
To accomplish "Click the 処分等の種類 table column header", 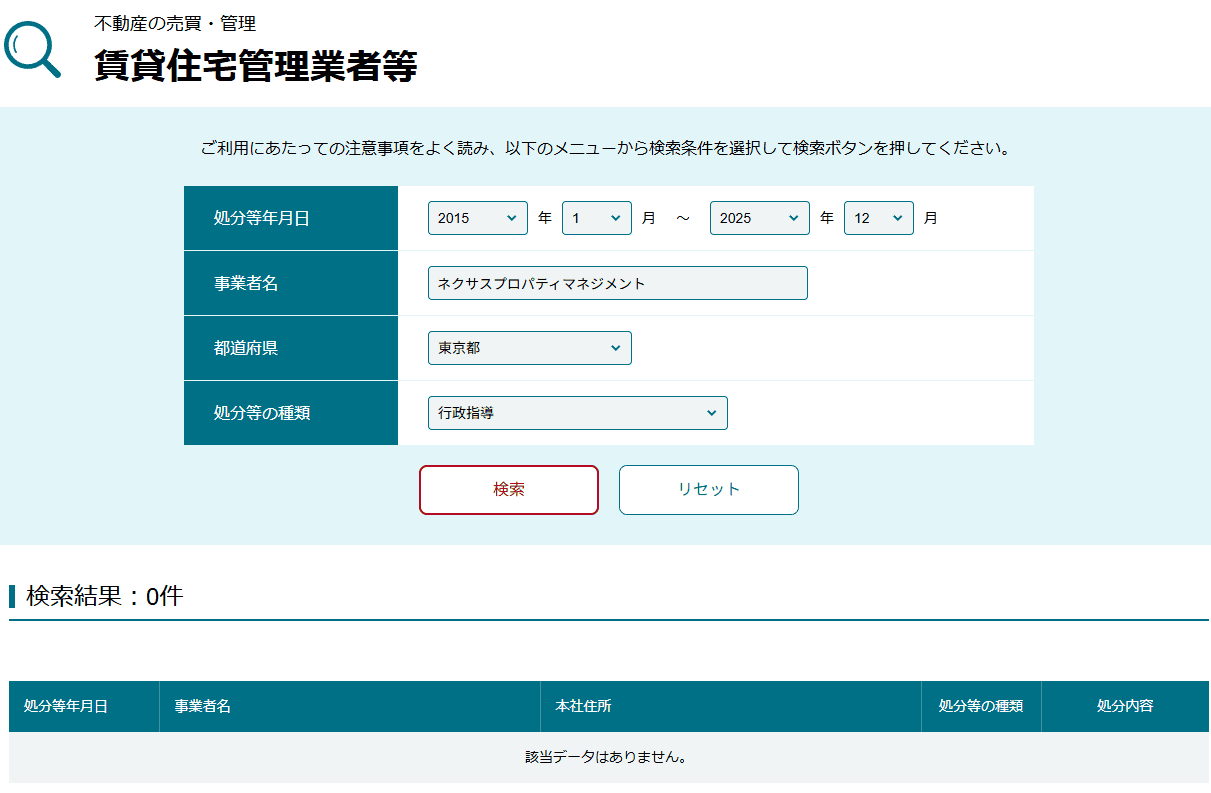I will coord(981,706).
